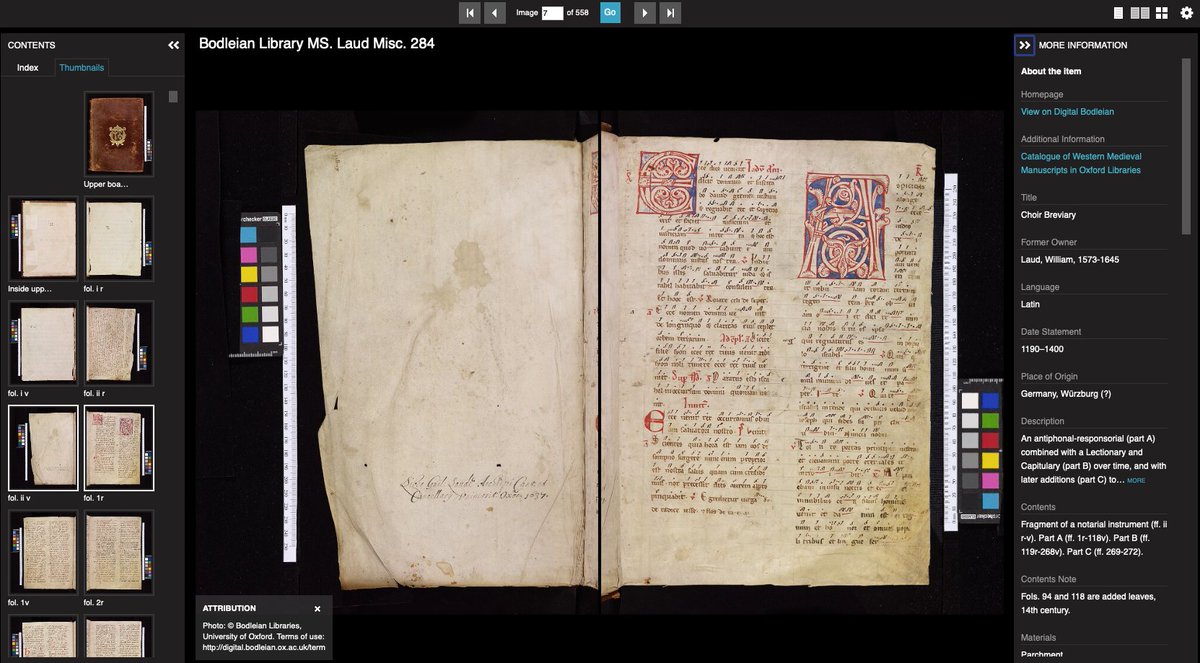Screen dimensions: 1200x663
Task: Click the 'About the item' heading
Action: tap(1051, 71)
